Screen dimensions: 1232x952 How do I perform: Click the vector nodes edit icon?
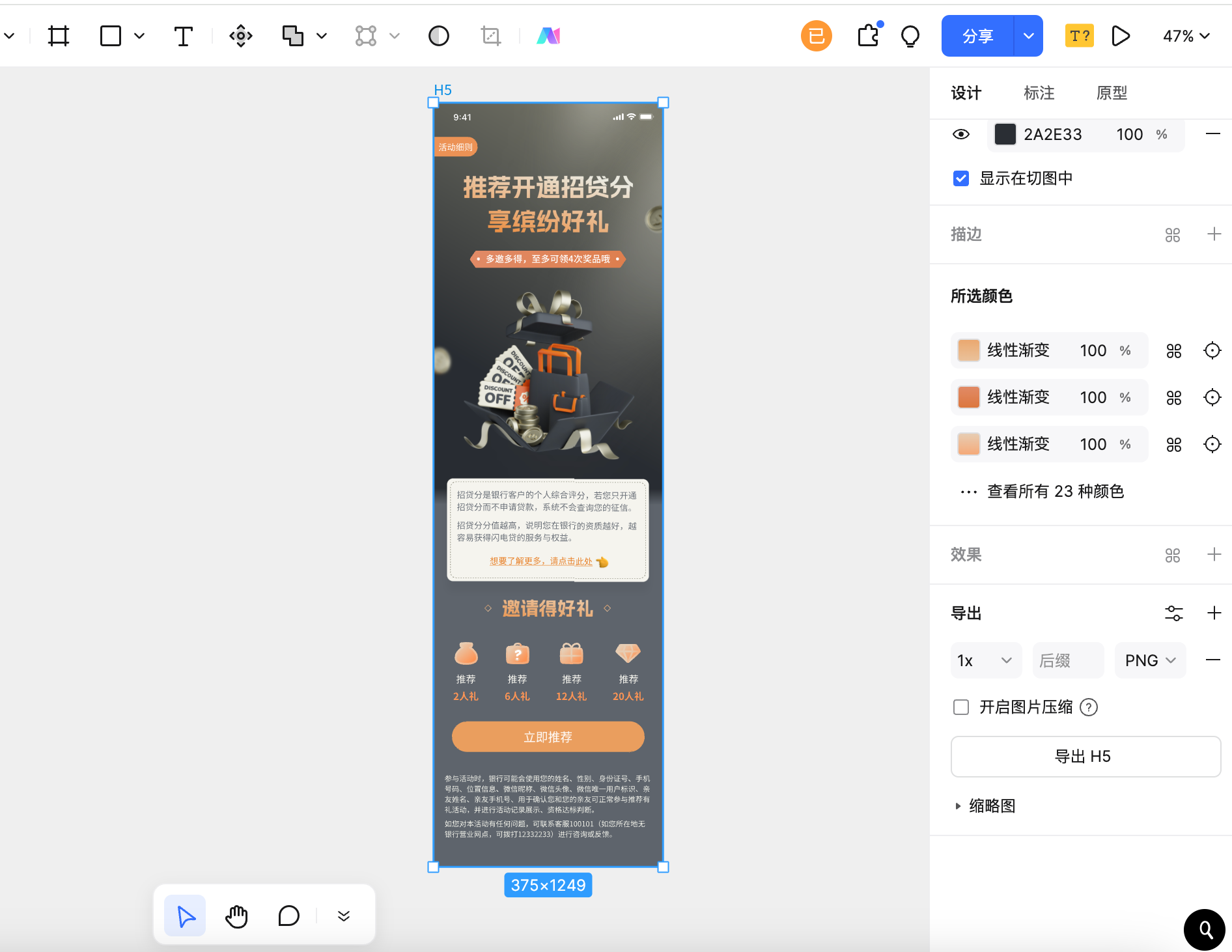[366, 36]
